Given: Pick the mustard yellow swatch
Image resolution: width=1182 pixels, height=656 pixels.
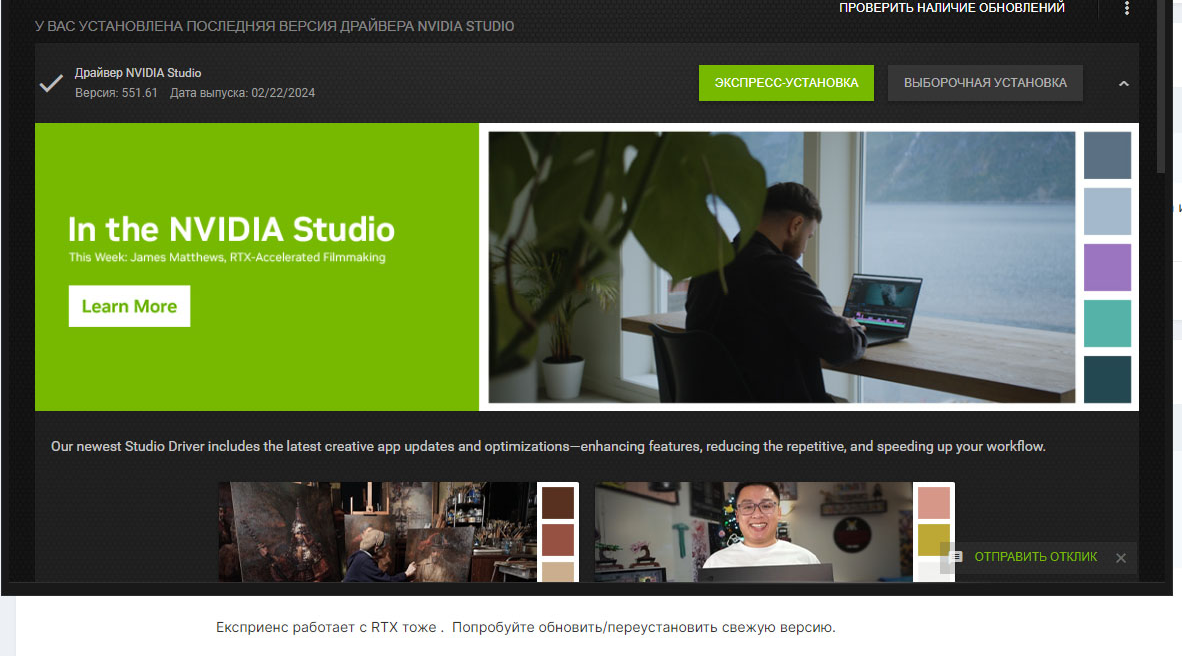Looking at the screenshot, I should (934, 540).
